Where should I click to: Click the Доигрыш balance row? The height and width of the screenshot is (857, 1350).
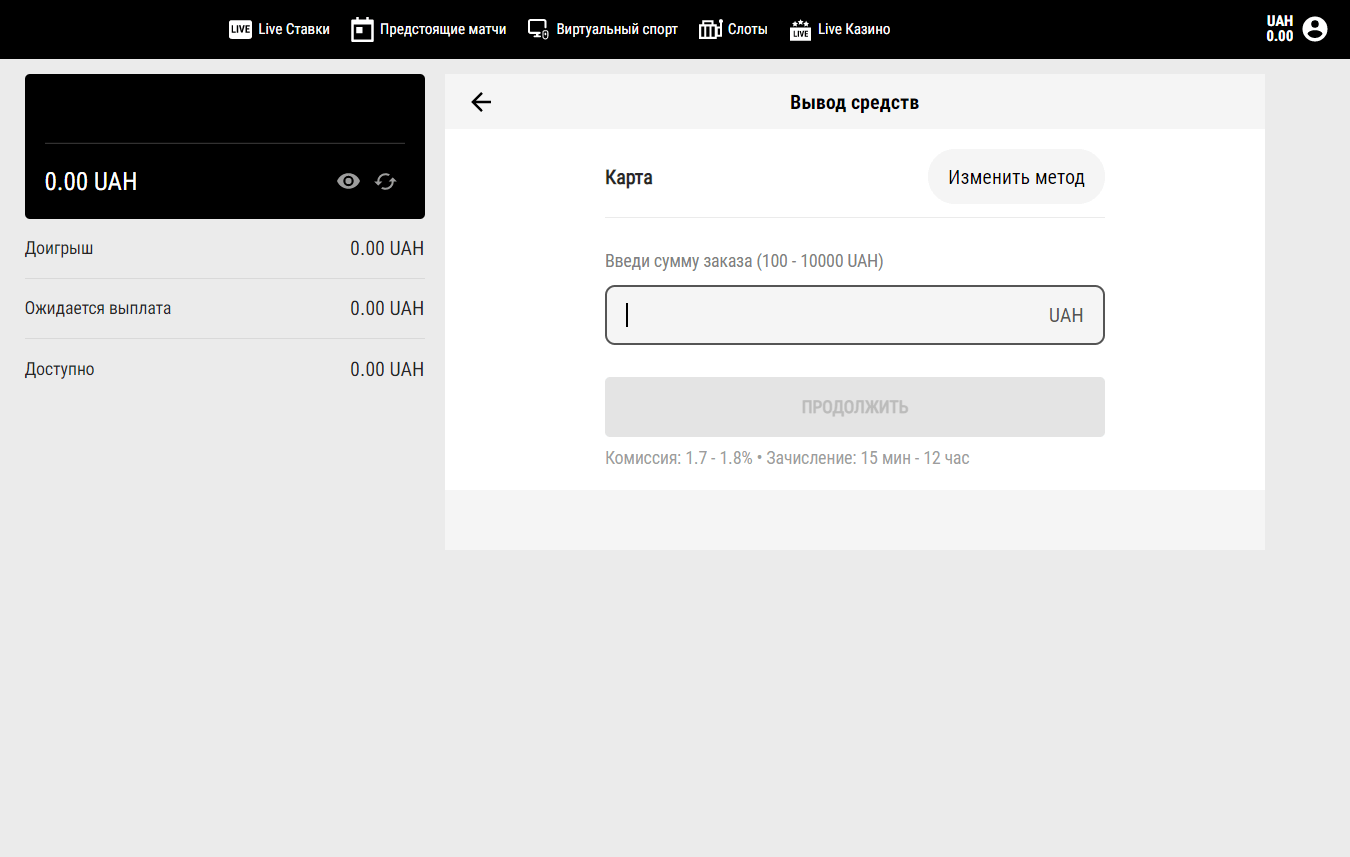[x=224, y=248]
